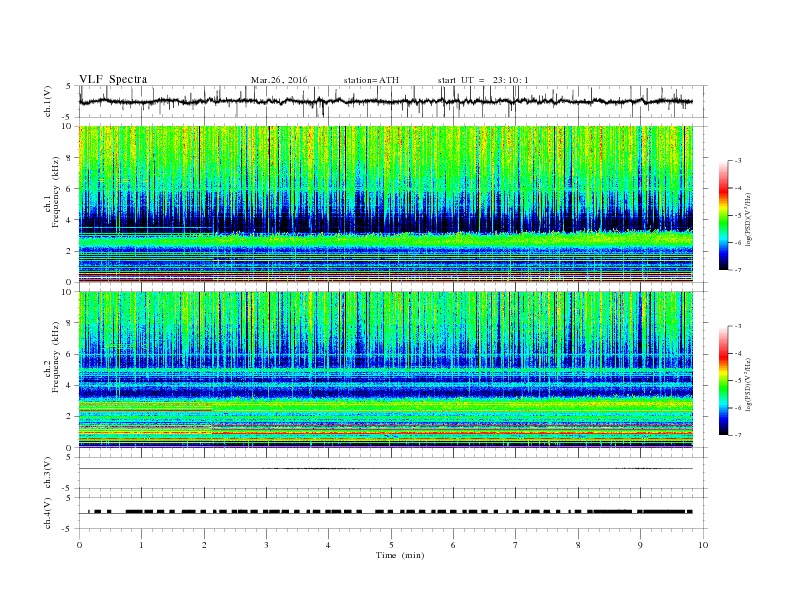Click the "start UT = 23:10:1" text

[483, 80]
